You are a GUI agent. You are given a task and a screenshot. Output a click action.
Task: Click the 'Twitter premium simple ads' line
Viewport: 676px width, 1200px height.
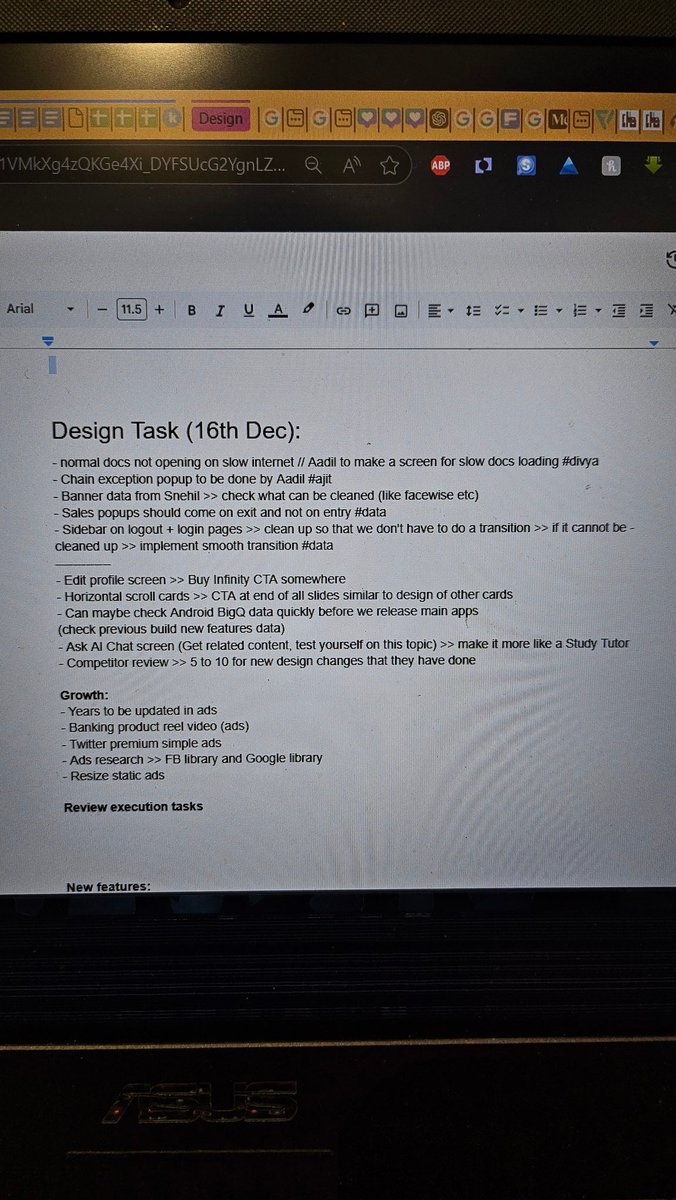[141, 744]
